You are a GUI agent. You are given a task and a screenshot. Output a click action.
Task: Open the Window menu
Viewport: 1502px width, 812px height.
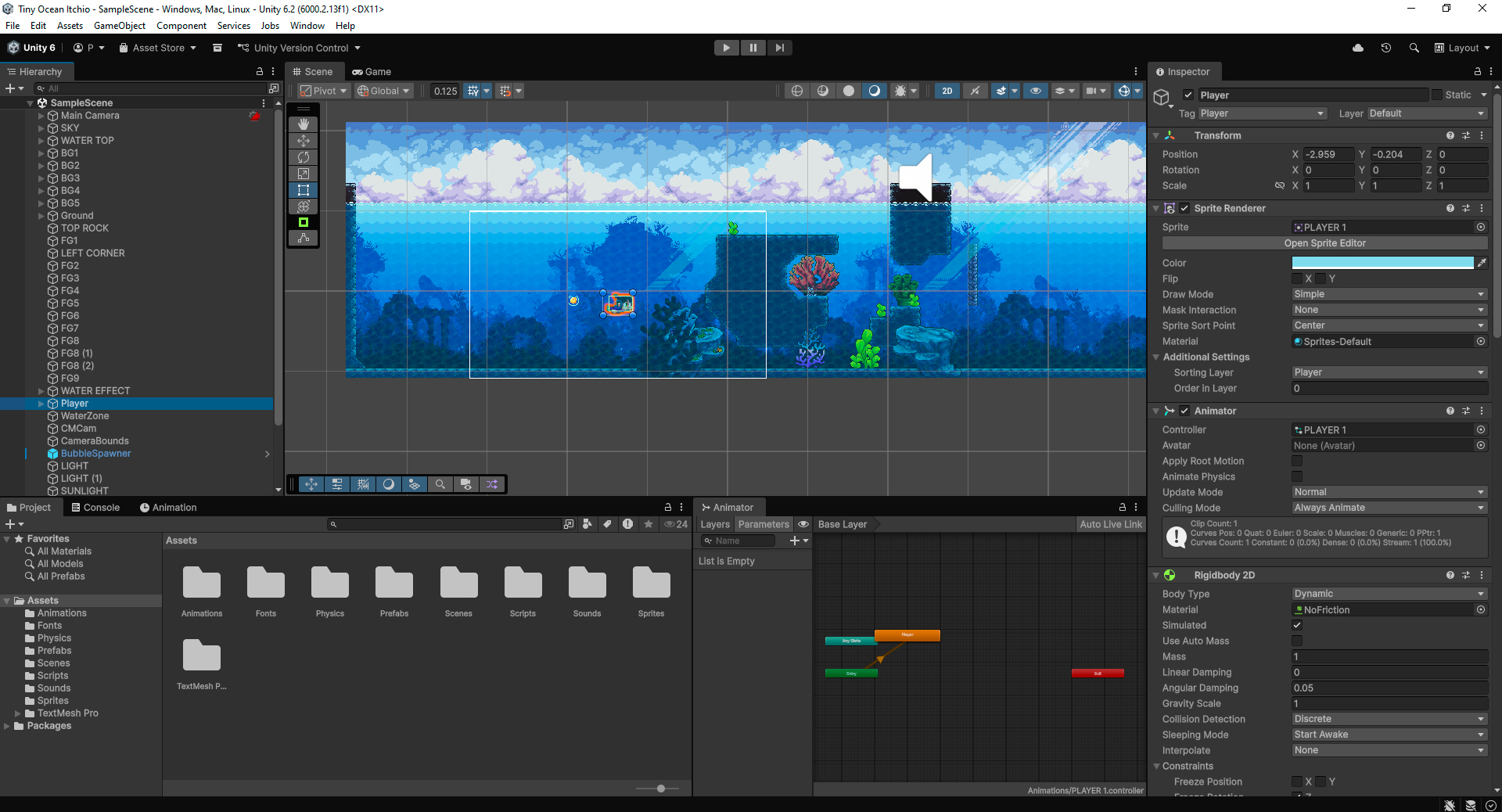pos(307,26)
